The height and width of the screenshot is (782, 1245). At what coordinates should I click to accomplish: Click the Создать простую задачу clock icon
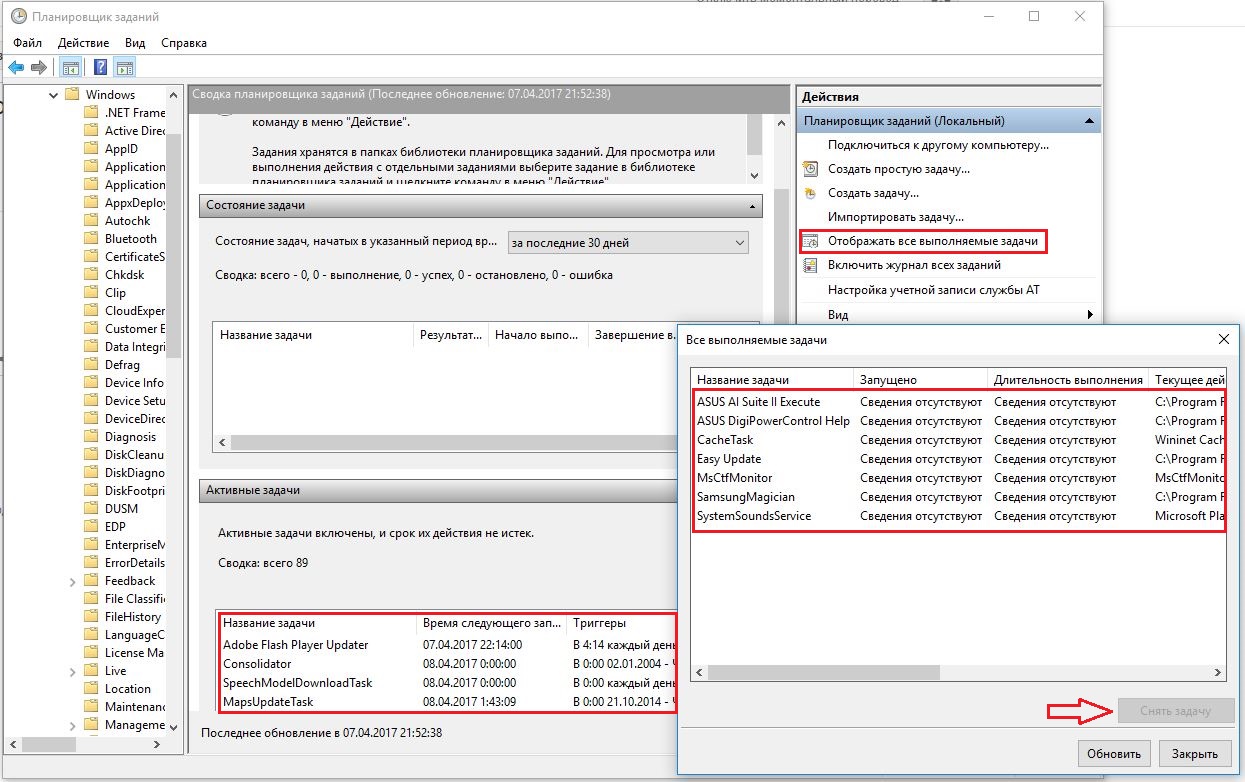coord(811,169)
